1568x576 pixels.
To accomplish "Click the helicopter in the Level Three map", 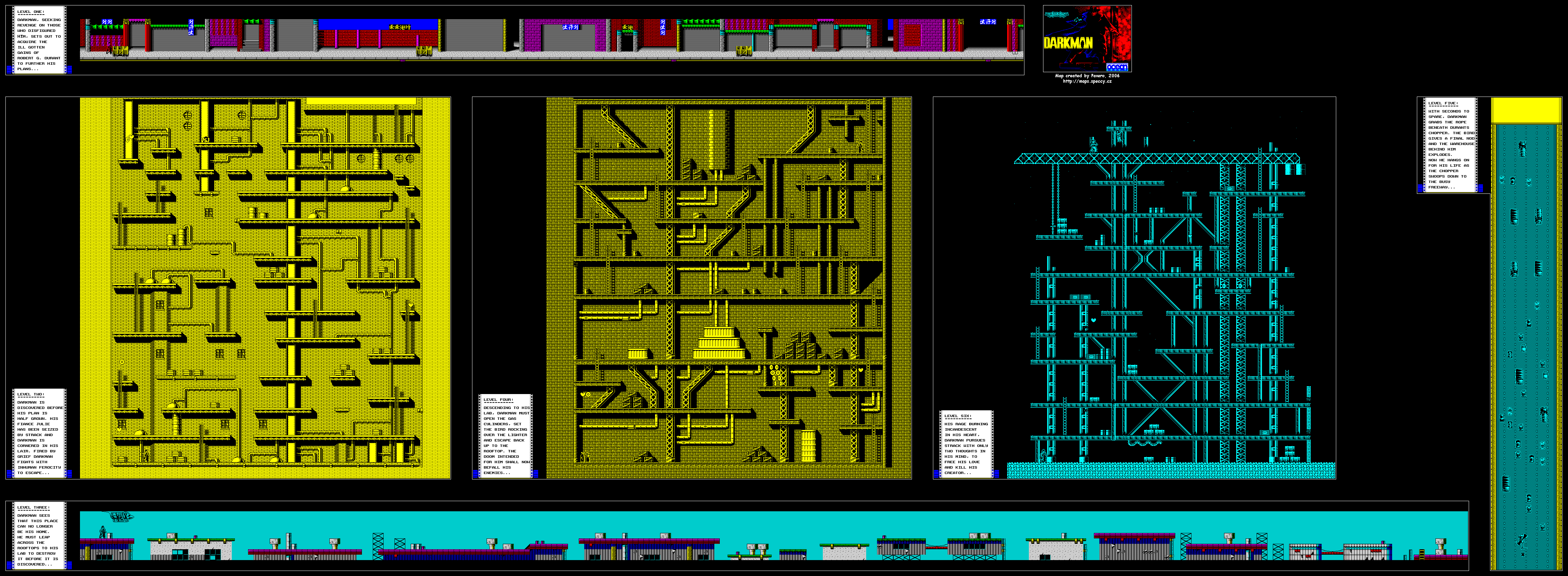I will tap(119, 516).
